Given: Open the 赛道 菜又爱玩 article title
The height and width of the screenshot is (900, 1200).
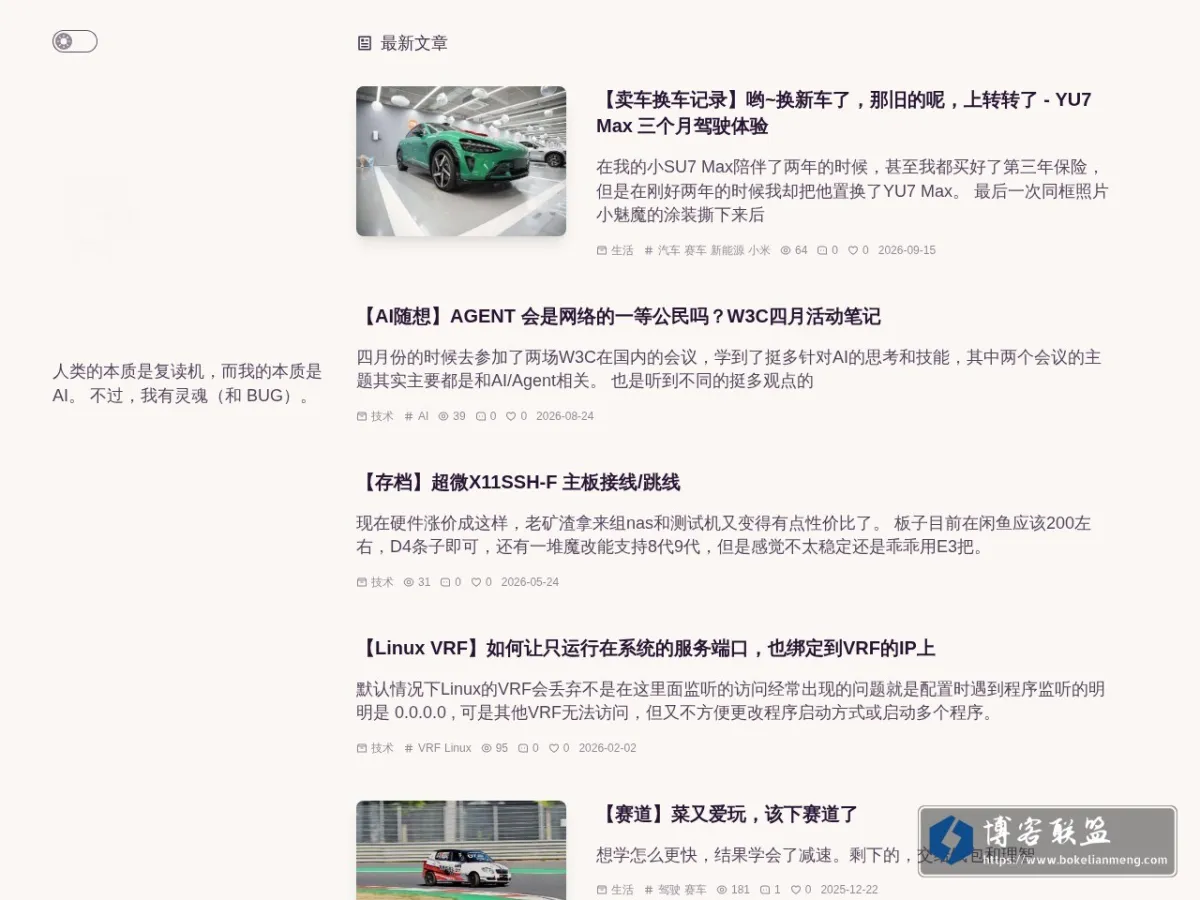Looking at the screenshot, I should [x=727, y=815].
